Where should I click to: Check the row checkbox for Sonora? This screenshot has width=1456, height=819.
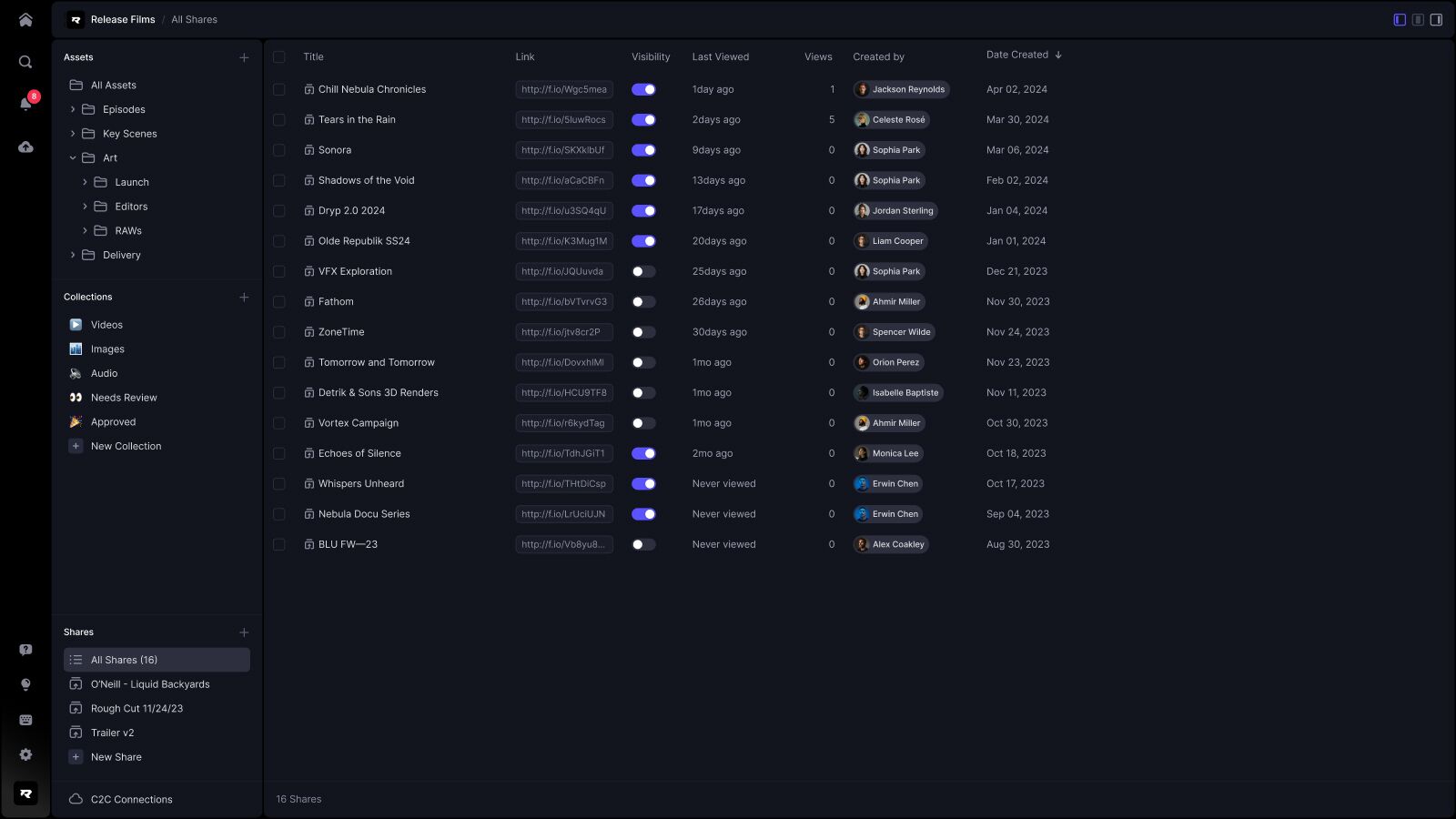click(278, 150)
